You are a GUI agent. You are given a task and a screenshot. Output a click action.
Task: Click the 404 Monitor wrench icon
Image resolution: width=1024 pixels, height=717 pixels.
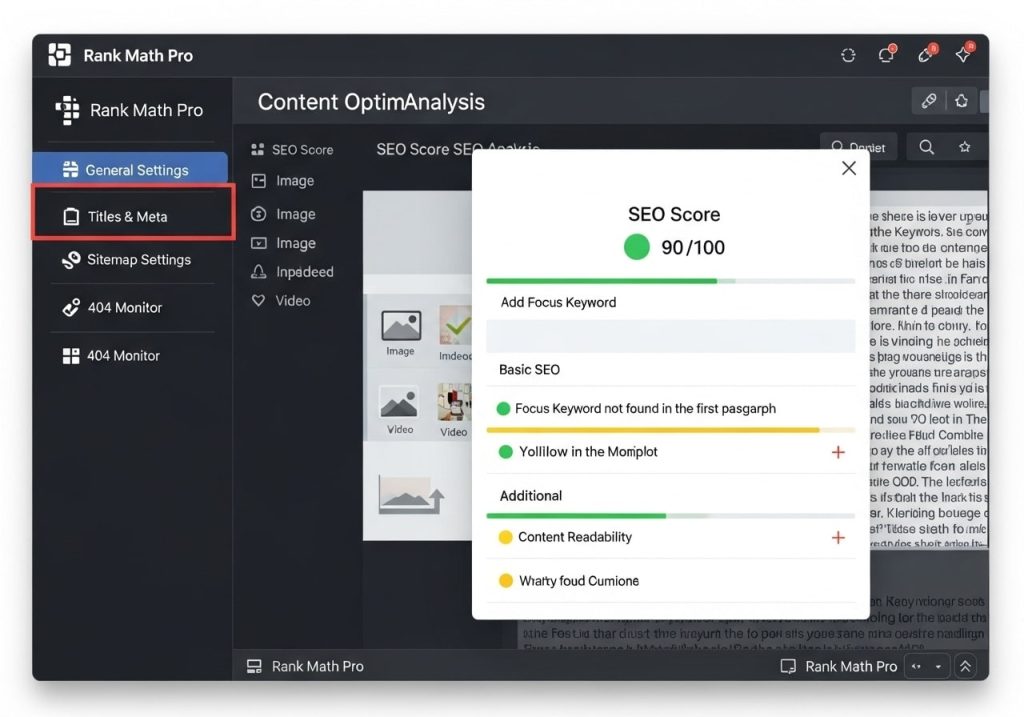coord(71,308)
